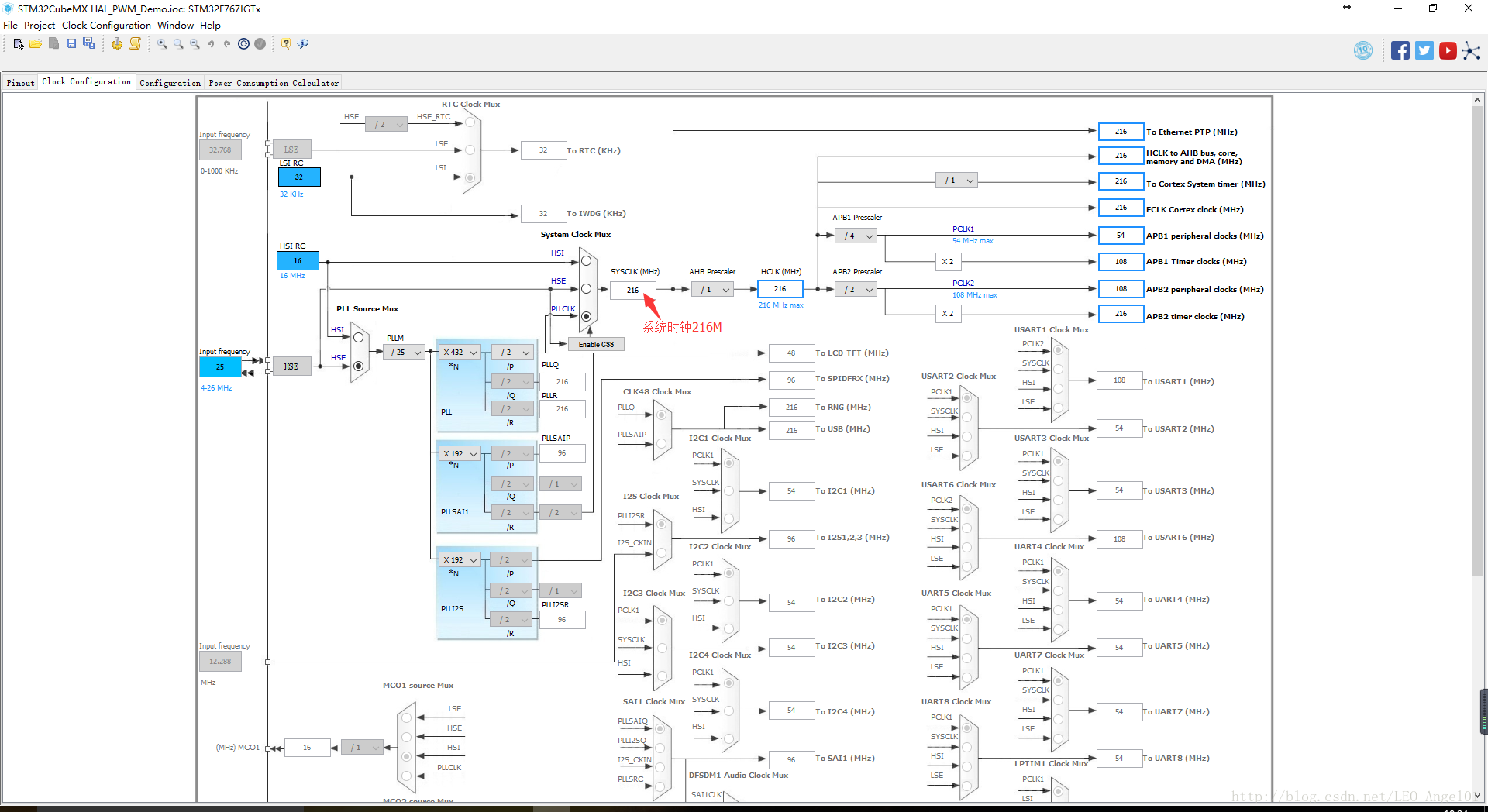The width and height of the screenshot is (1488, 812).
Task: Open the Project menu
Action: (40, 26)
